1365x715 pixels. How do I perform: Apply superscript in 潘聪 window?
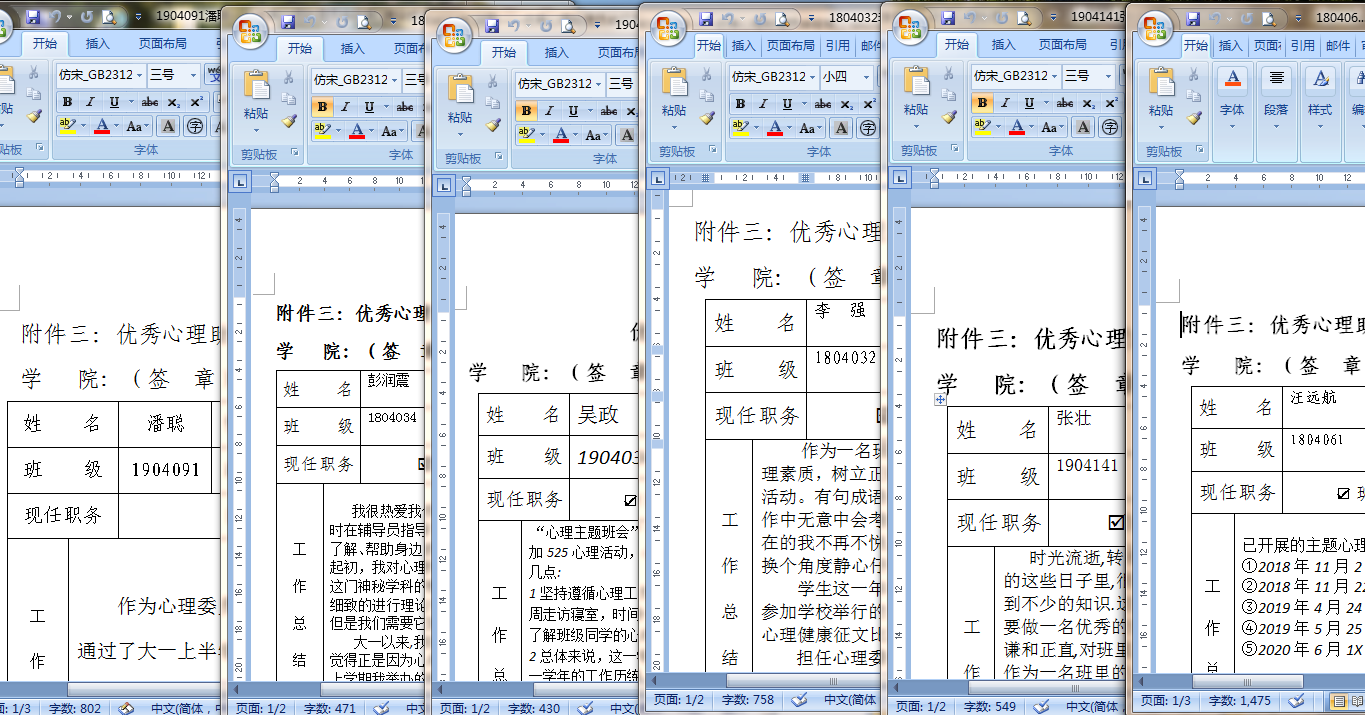tap(196, 102)
